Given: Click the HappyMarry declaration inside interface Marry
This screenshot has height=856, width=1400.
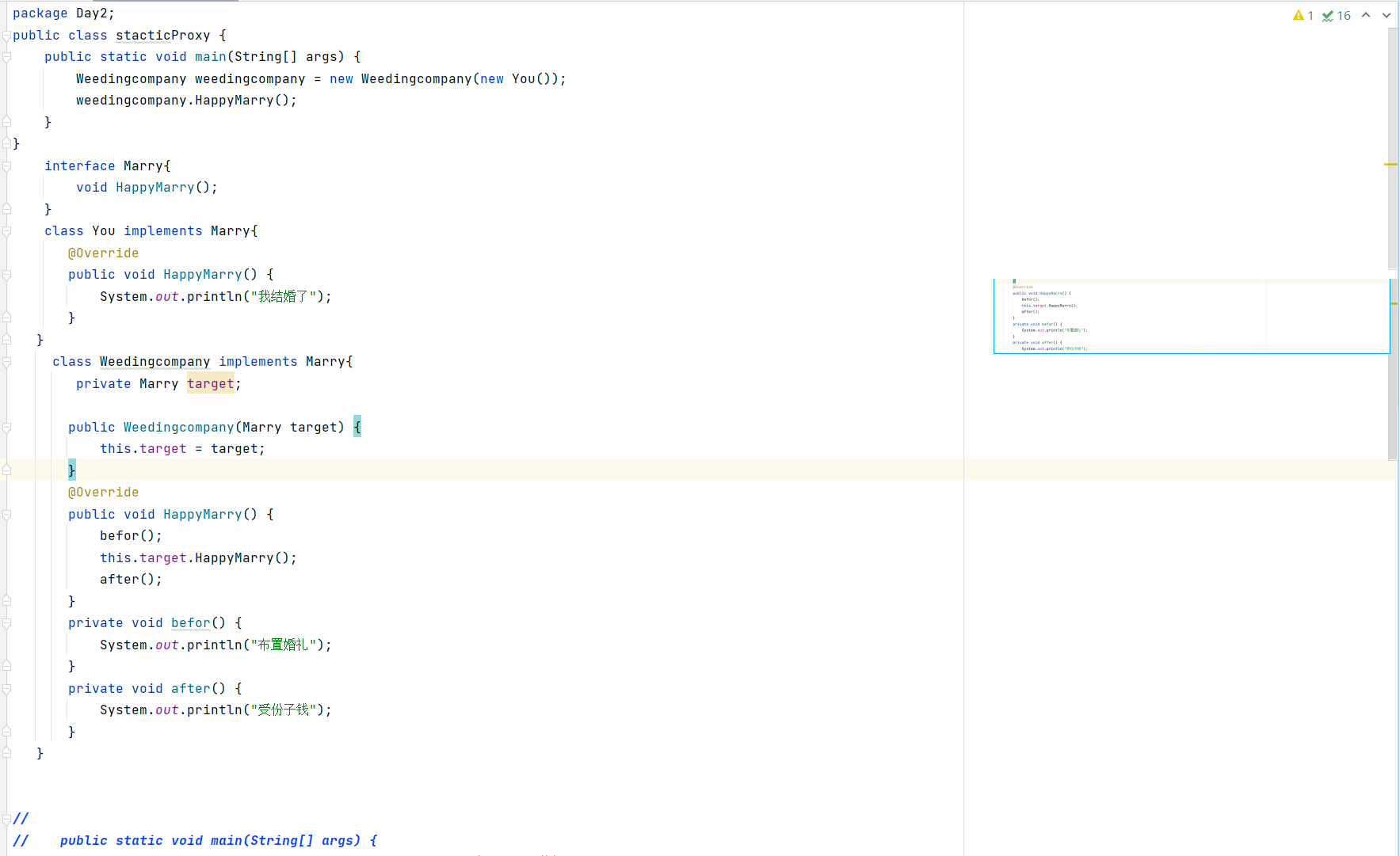Looking at the screenshot, I should (x=155, y=187).
